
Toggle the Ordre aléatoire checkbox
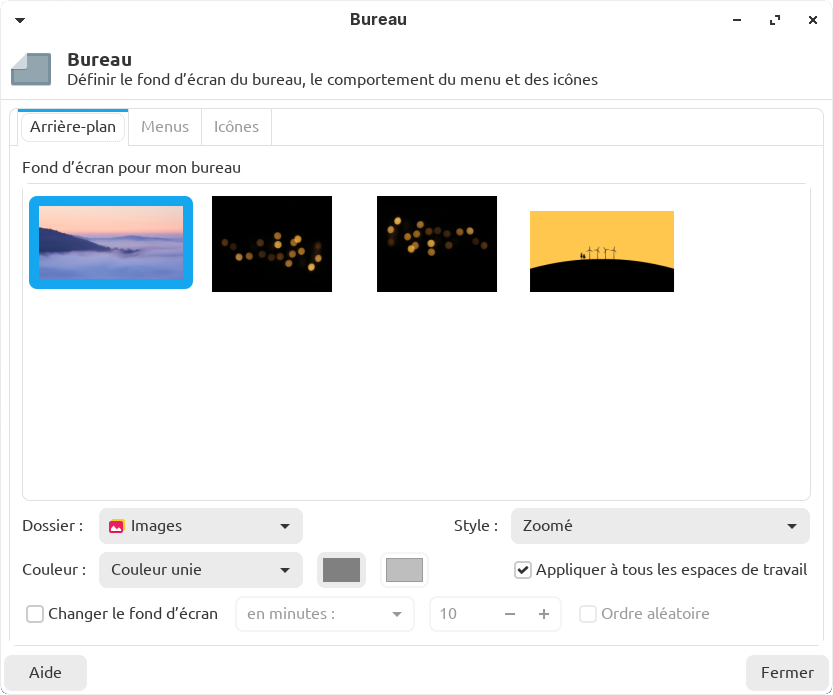tap(588, 614)
